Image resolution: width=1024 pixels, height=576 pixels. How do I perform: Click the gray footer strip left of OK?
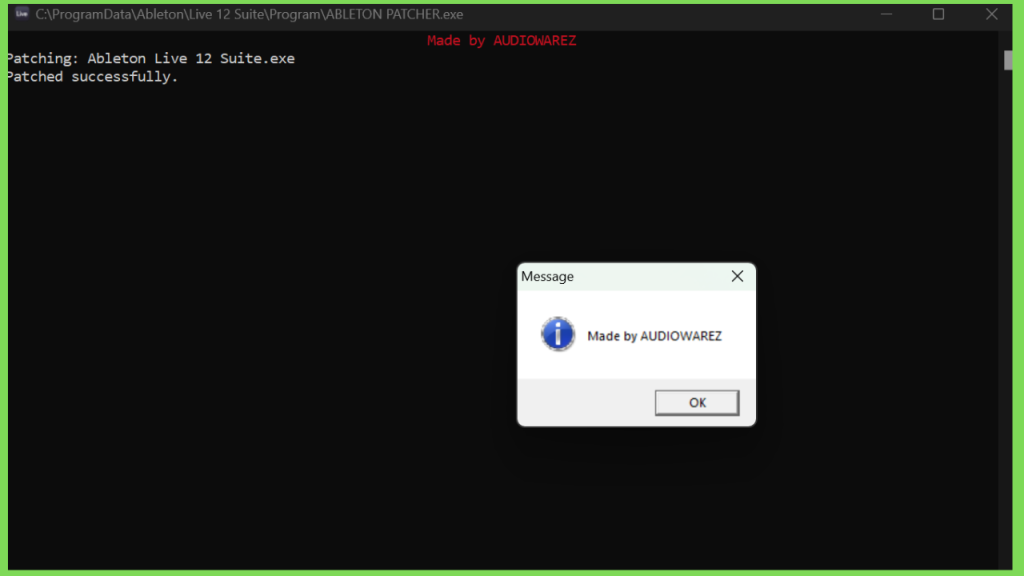tap(586, 402)
